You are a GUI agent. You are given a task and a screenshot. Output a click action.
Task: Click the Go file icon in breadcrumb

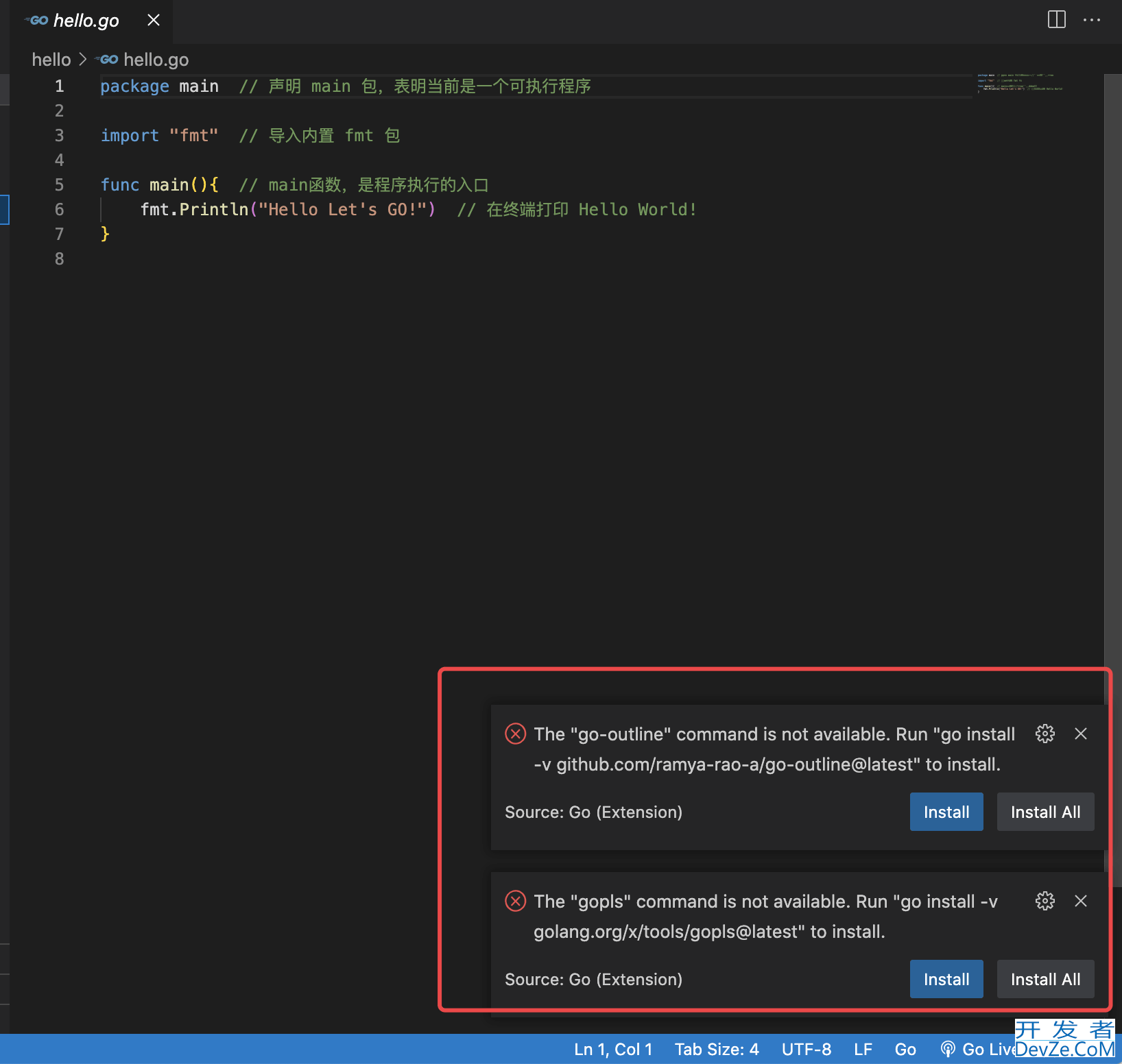coord(107,60)
